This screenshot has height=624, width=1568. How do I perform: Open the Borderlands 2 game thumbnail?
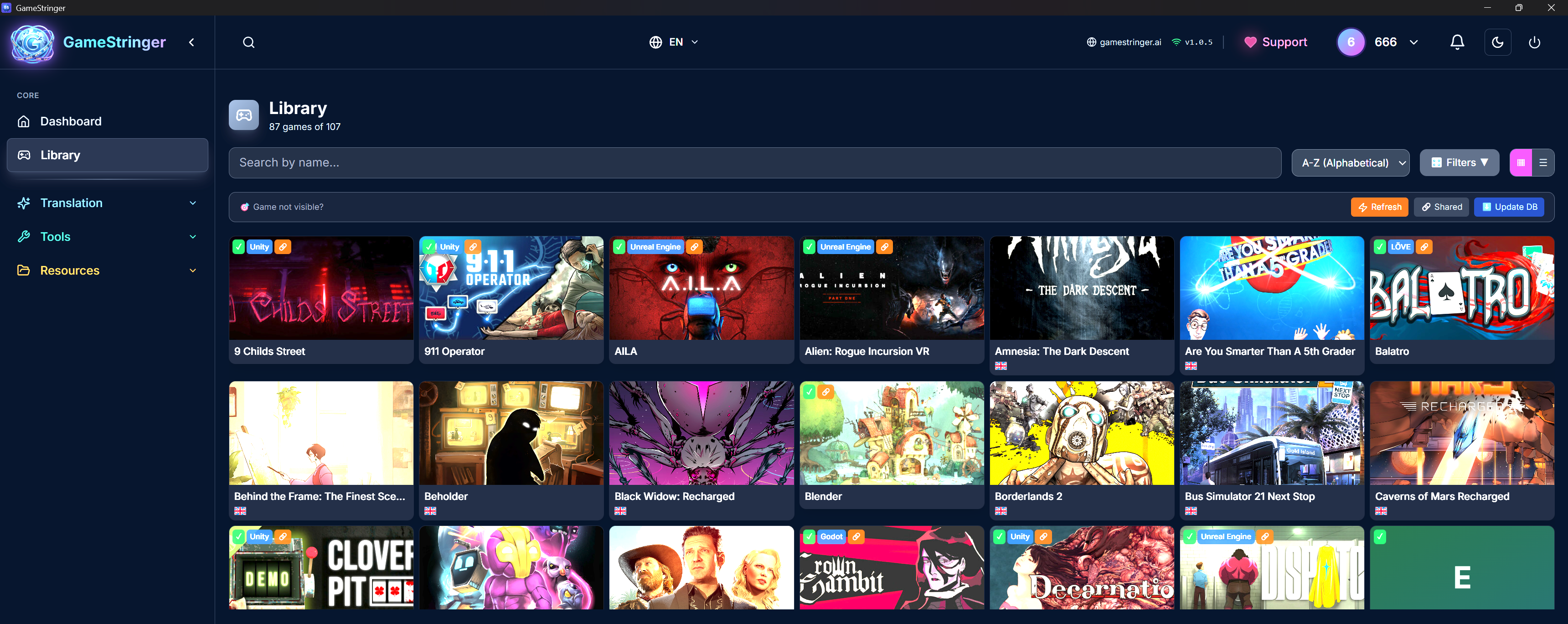[x=1081, y=433]
